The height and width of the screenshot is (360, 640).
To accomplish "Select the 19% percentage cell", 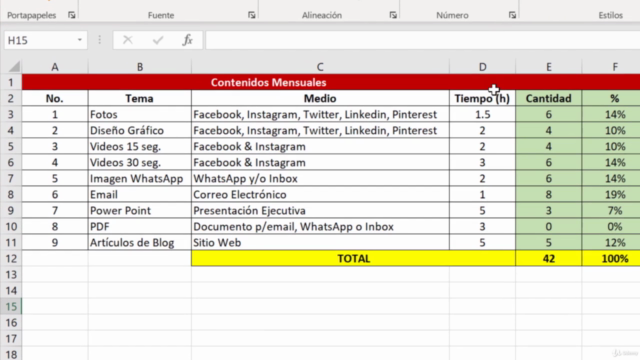I will 611,194.
